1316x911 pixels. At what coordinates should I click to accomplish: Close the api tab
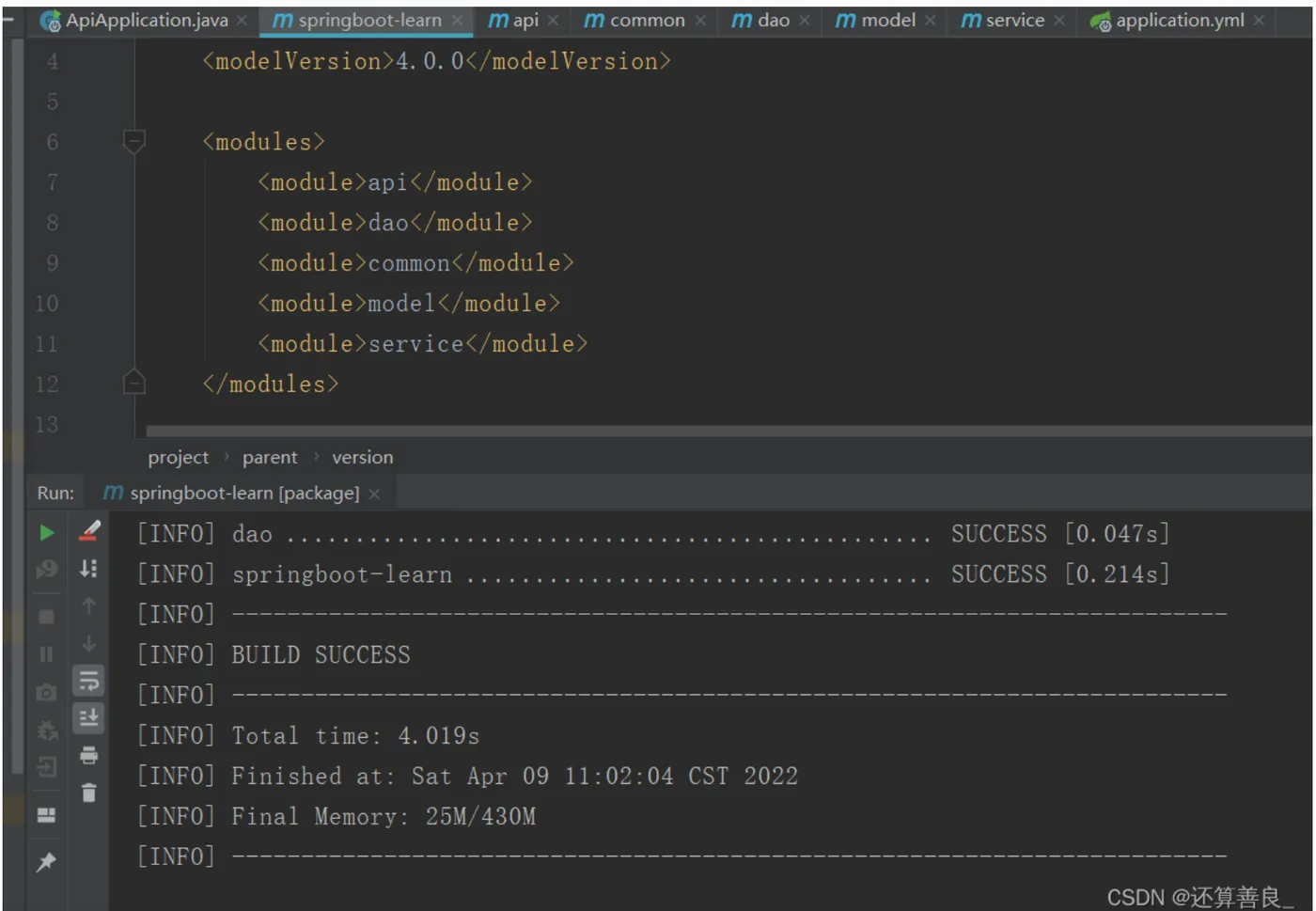tap(553, 21)
